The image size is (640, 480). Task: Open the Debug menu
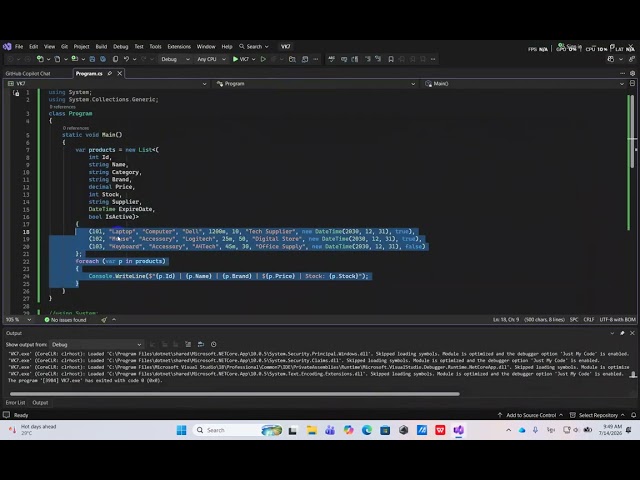pos(120,47)
